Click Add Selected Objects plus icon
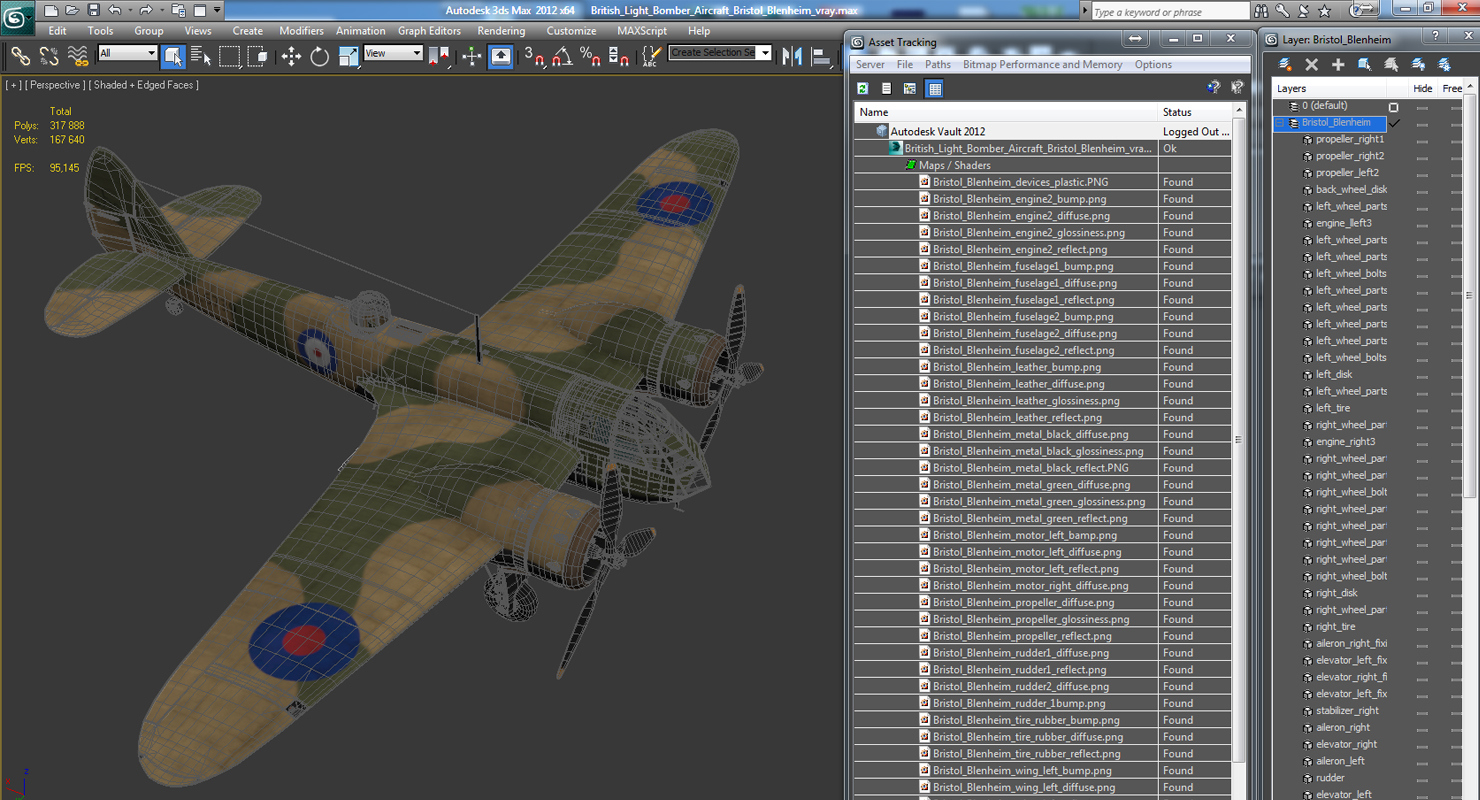The width and height of the screenshot is (1480, 800). (1338, 64)
